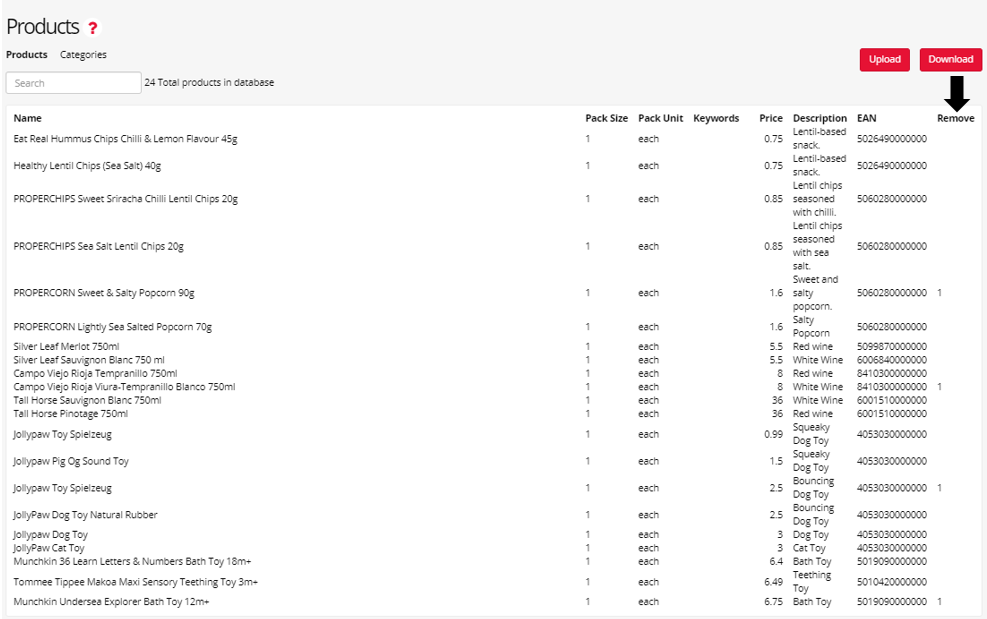Click price 6.75 of Munchkin Undersea Explorer

[x=774, y=602]
